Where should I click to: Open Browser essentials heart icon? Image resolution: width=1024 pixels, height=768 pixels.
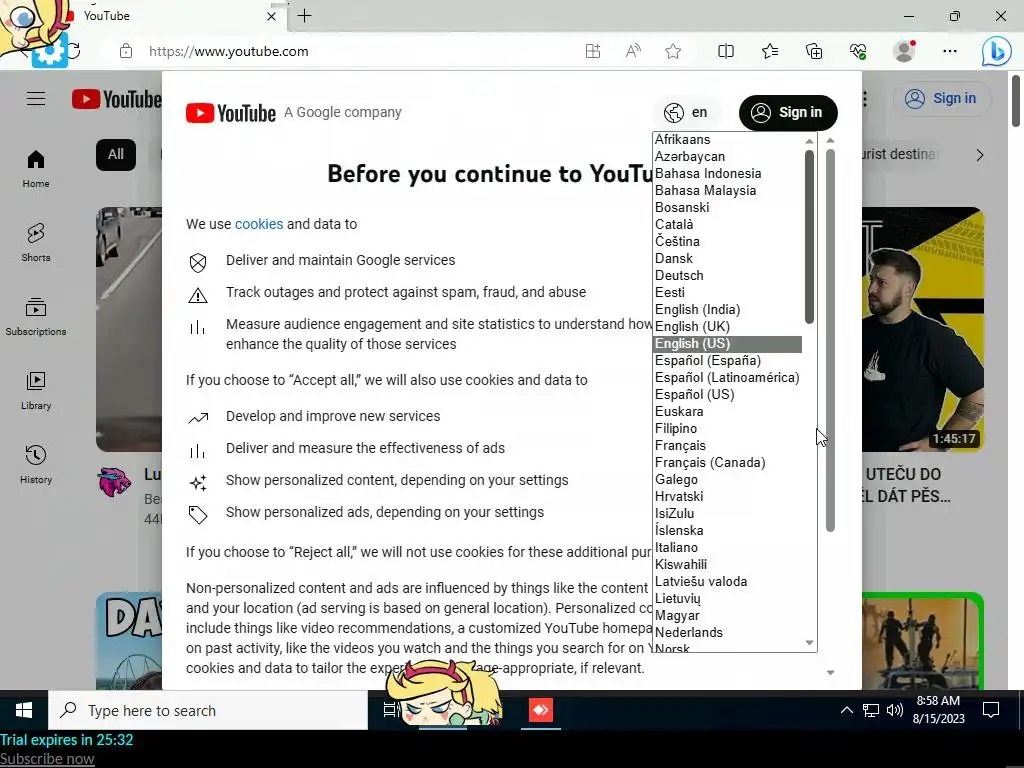click(858, 51)
